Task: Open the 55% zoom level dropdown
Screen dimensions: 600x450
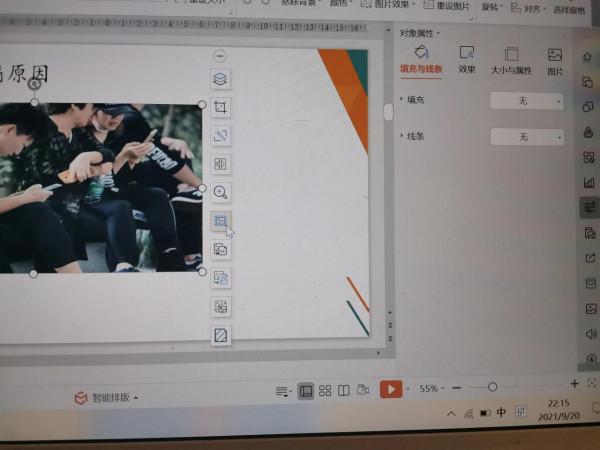Action: click(432, 389)
